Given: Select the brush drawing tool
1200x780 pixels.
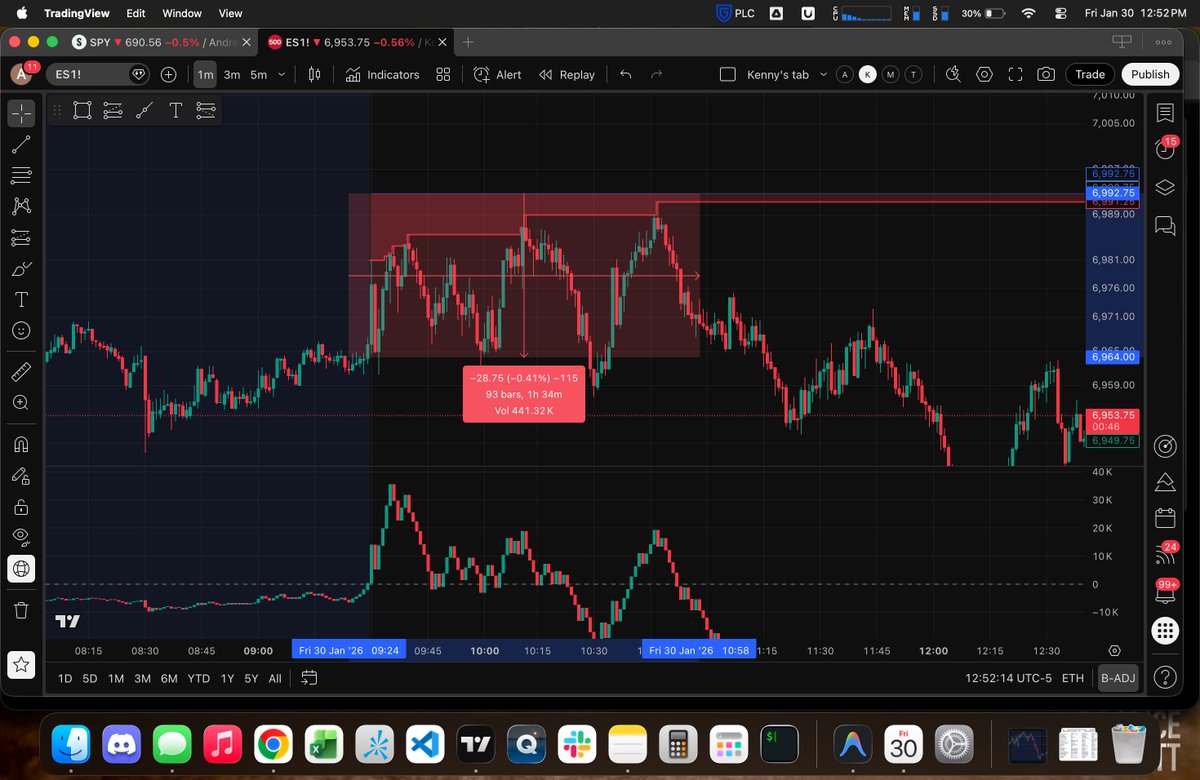Looking at the screenshot, I should click(21, 269).
